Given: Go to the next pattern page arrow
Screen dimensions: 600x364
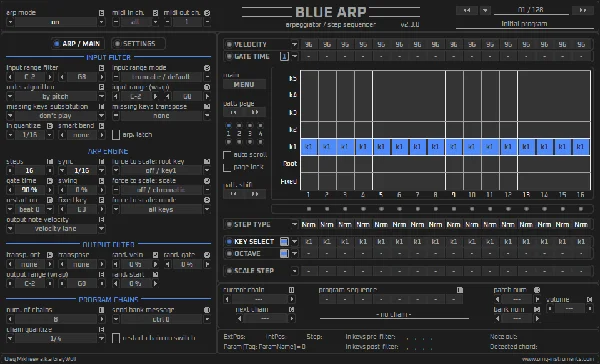Looking at the screenshot, I should [255, 112].
